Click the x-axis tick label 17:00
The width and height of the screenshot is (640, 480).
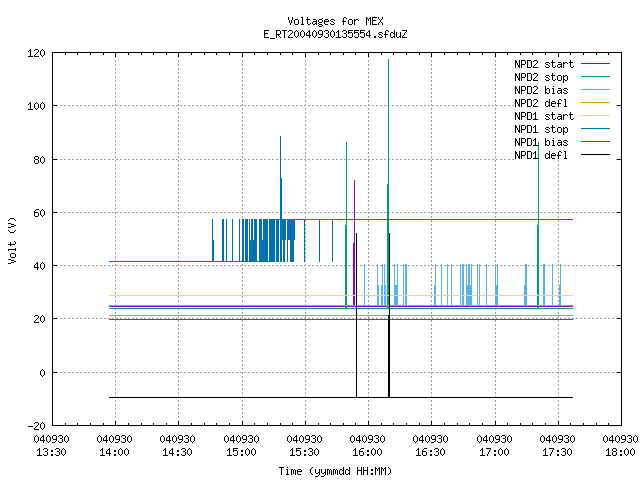tap(494, 453)
